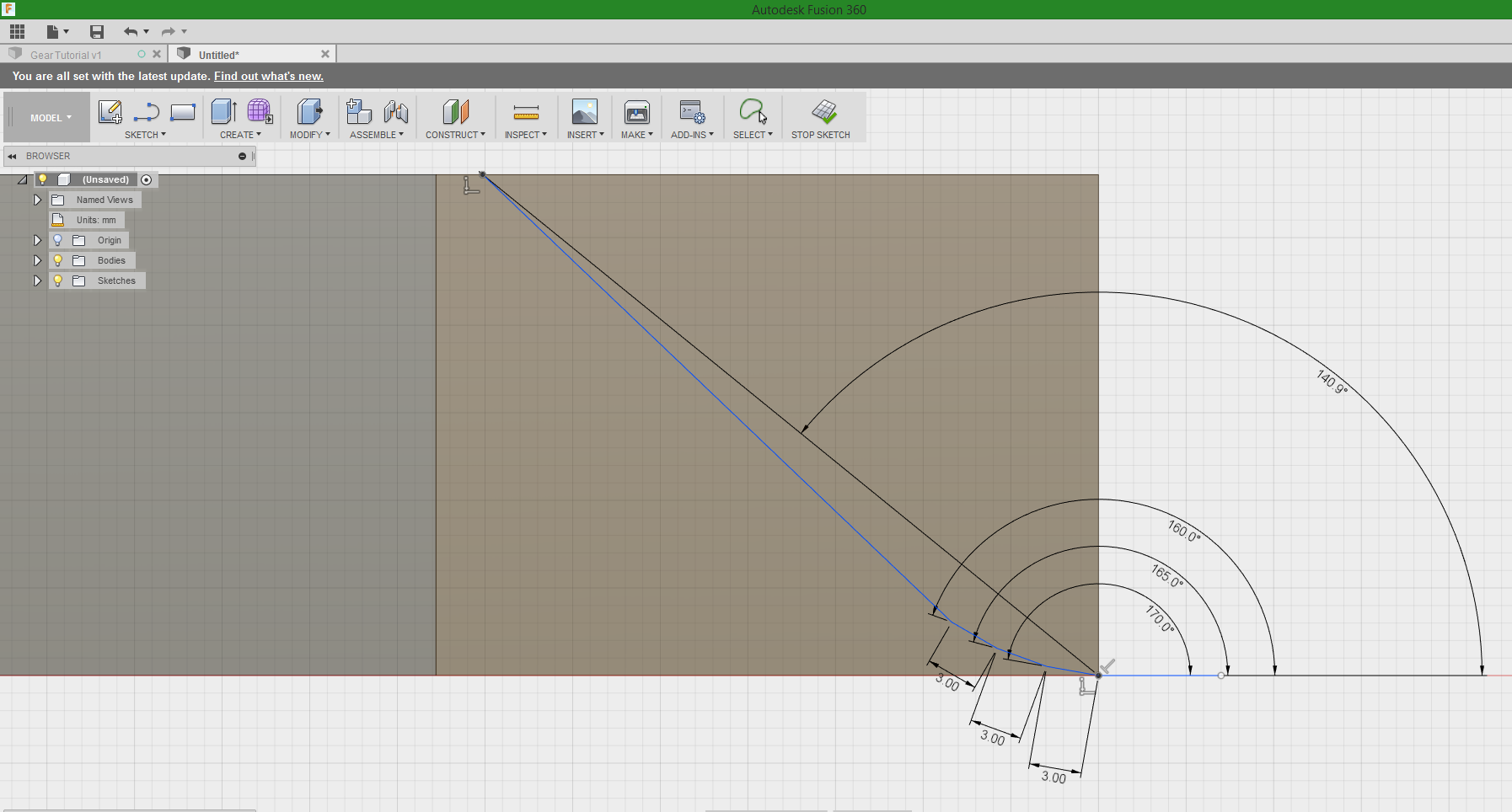1512x812 pixels.
Task: Choose the Extrude tool icon
Action: pyautogui.click(x=224, y=112)
